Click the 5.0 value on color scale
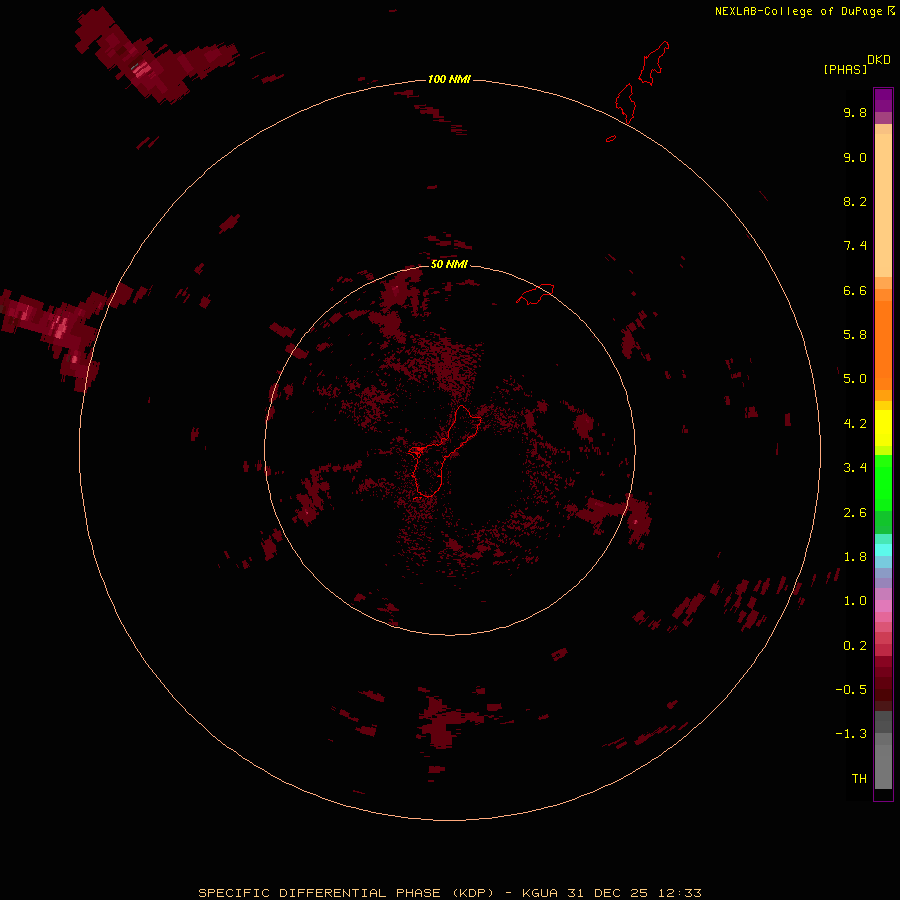This screenshot has height=900, width=900. pyautogui.click(x=855, y=379)
